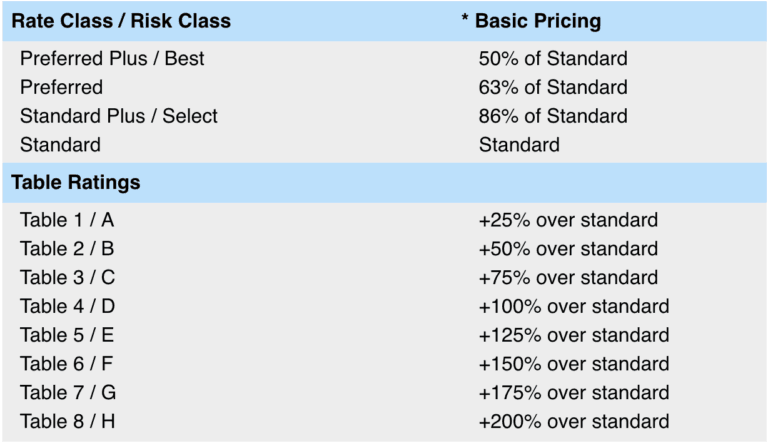The height and width of the screenshot is (443, 768).
Task: Select the "50% of Standard" pricing cell
Action: 553,58
